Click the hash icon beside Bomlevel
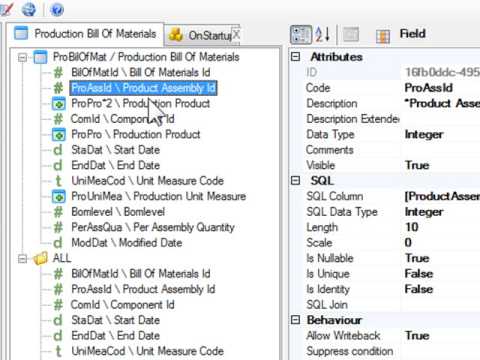480x360 pixels. click(x=58, y=212)
